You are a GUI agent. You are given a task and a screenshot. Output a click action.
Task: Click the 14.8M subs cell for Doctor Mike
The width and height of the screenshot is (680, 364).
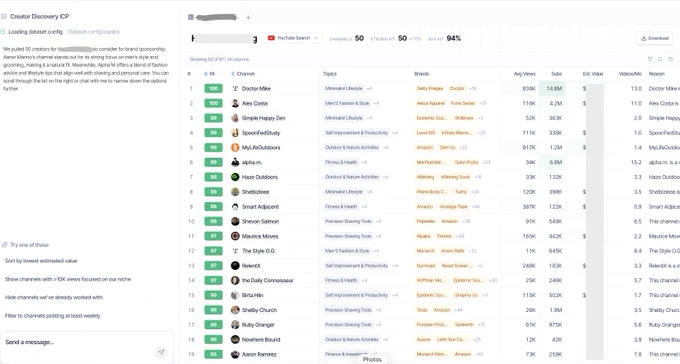[x=552, y=89]
